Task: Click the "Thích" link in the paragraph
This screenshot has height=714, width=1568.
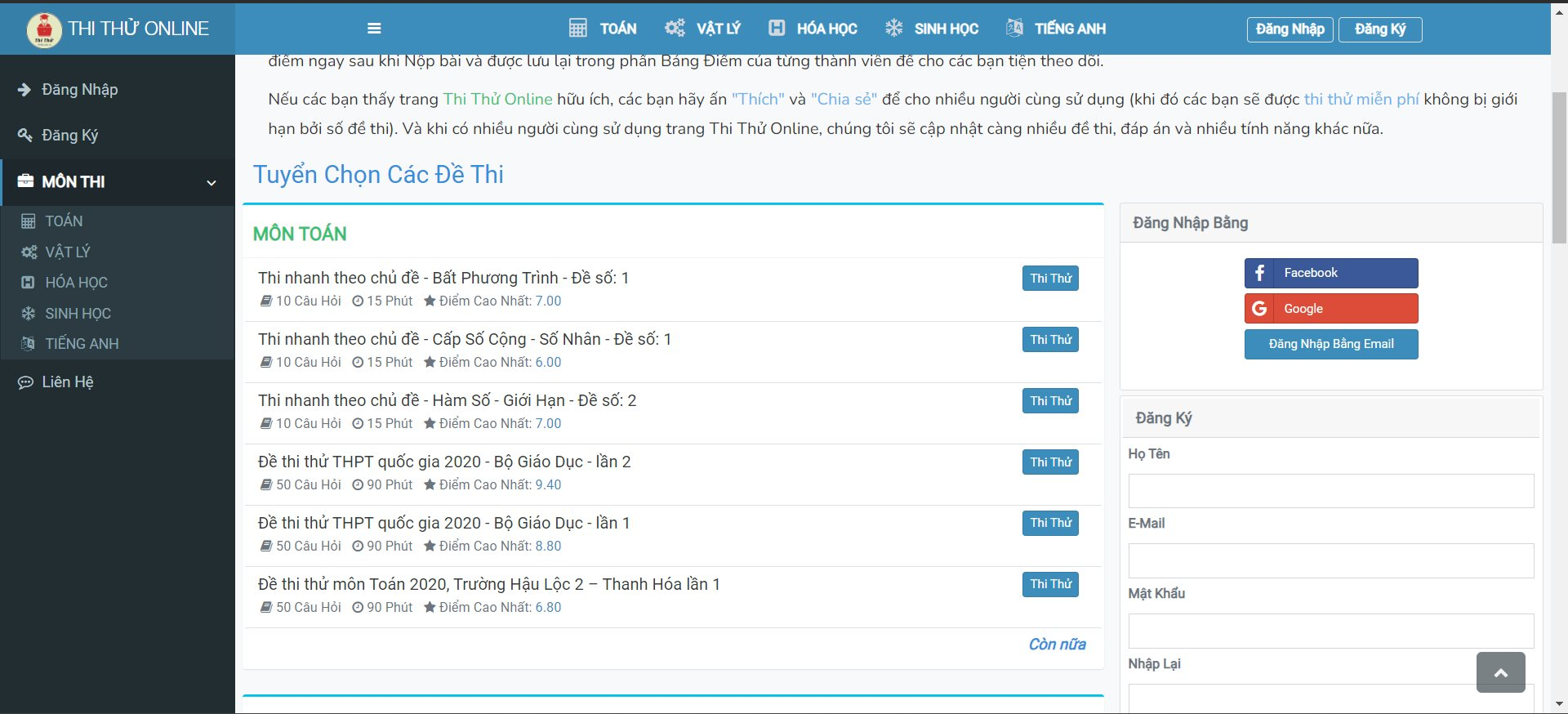Action: click(758, 99)
